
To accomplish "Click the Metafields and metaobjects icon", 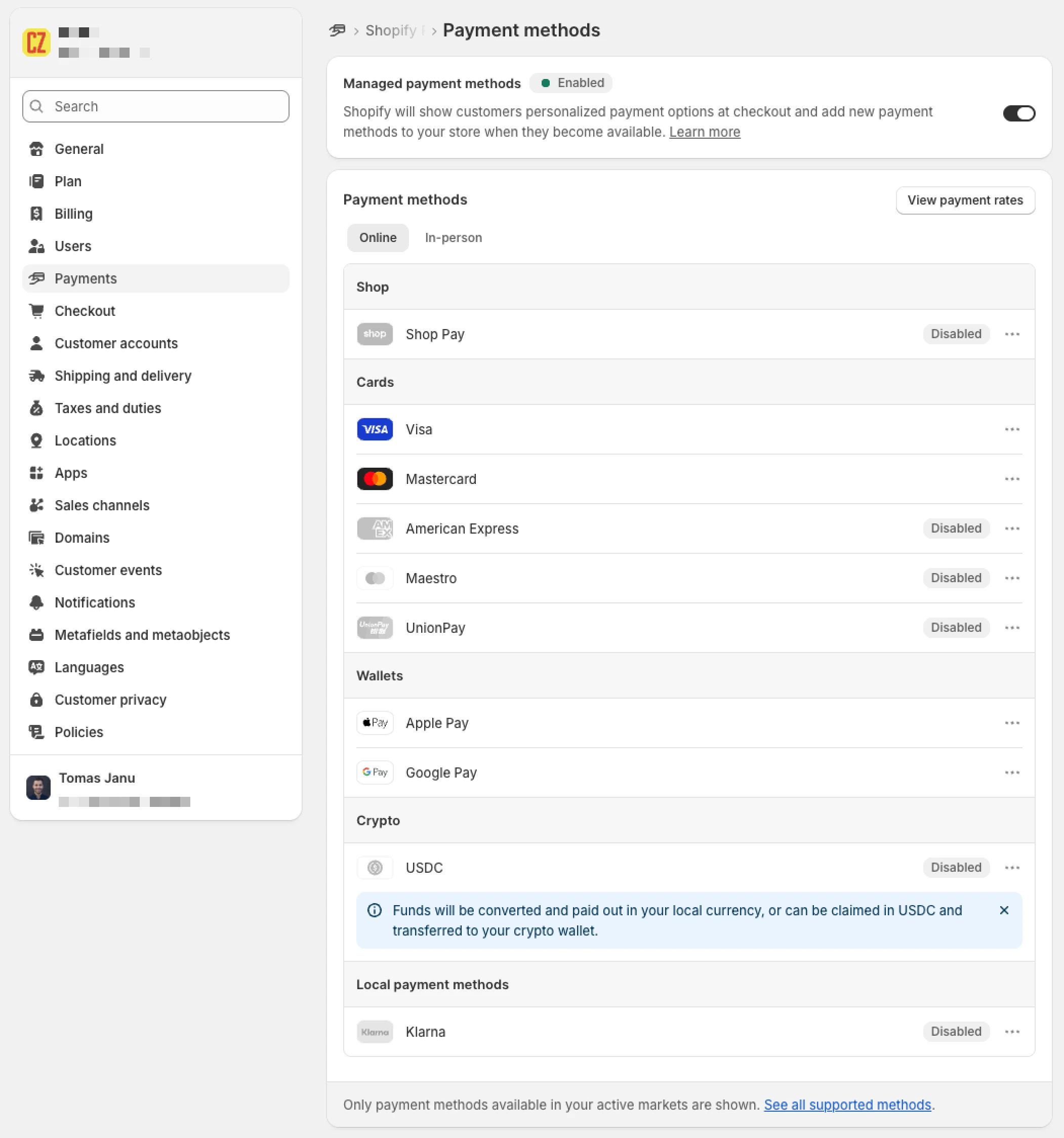I will pos(36,635).
